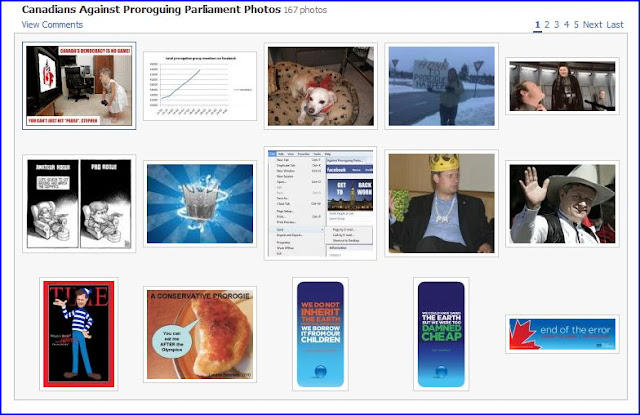Open the Amateur Rogue / Pro Rogue cartoon

pos(79,204)
